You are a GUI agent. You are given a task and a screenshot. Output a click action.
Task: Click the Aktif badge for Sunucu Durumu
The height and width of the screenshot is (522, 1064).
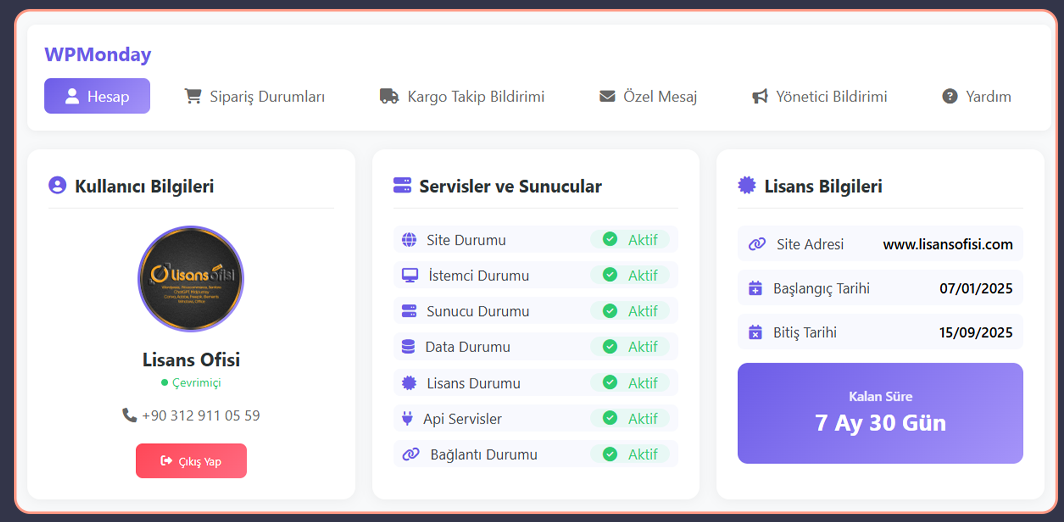click(x=630, y=311)
